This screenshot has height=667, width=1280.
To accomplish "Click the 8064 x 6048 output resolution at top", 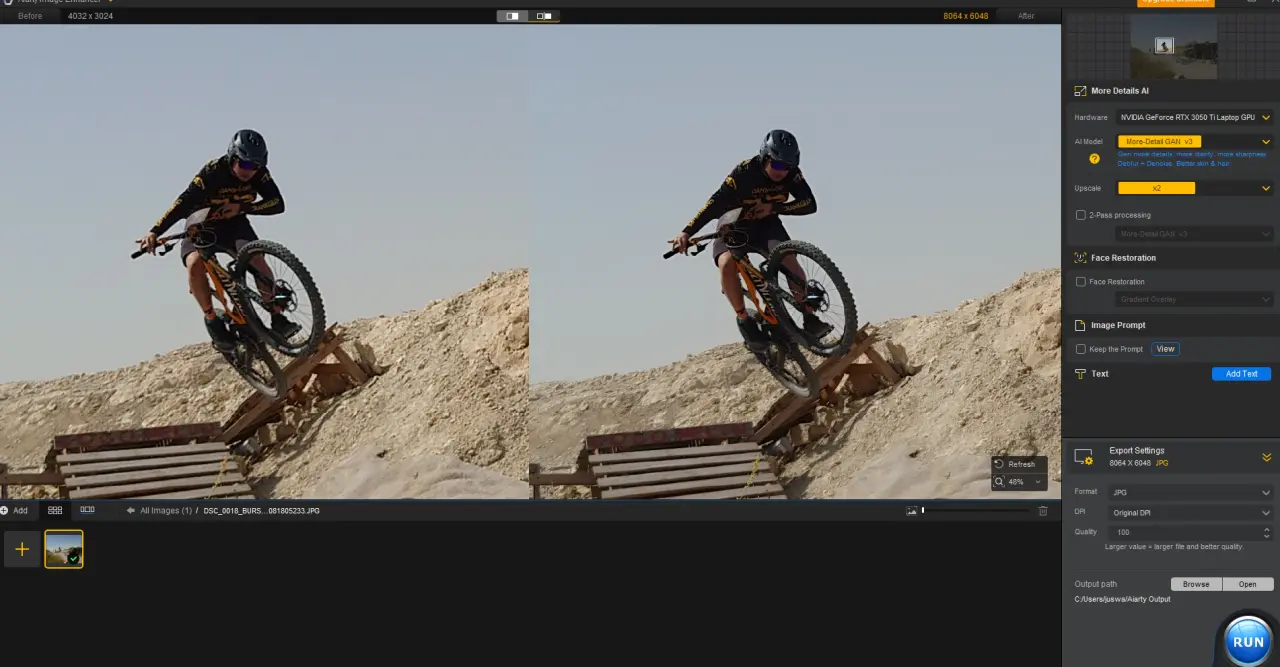I will 966,16.
